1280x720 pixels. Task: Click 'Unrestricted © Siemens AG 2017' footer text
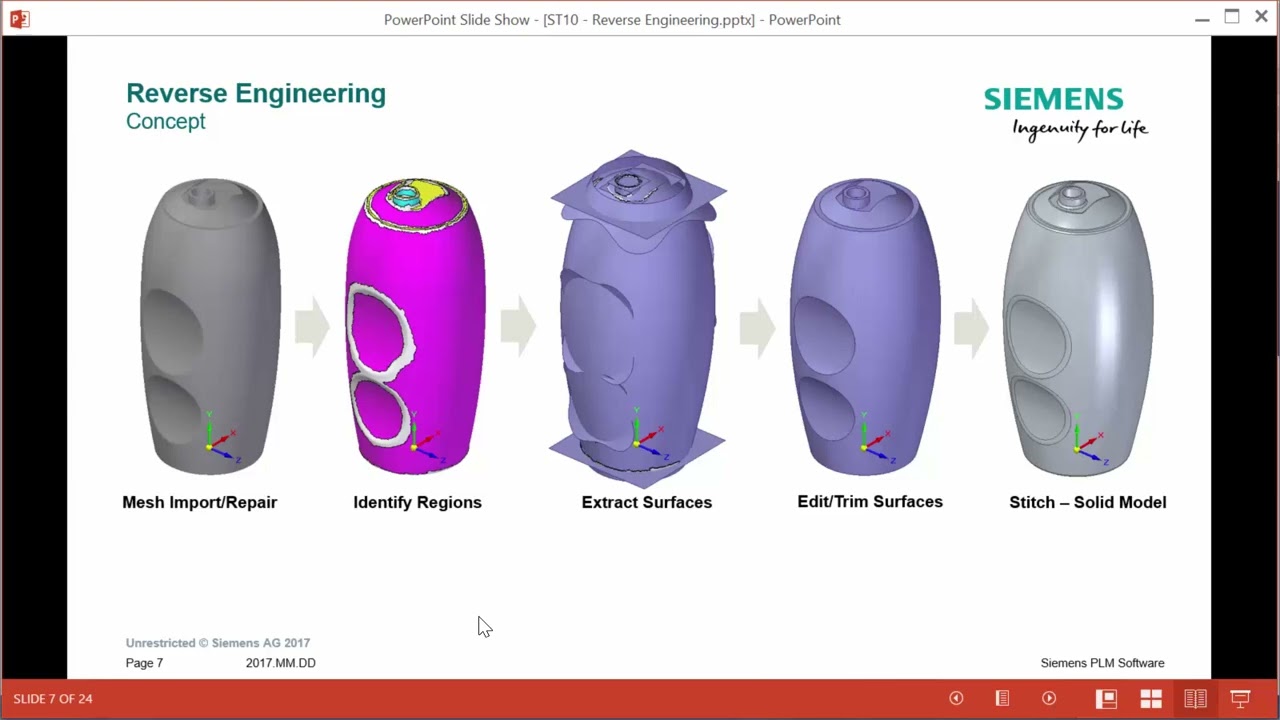point(218,643)
